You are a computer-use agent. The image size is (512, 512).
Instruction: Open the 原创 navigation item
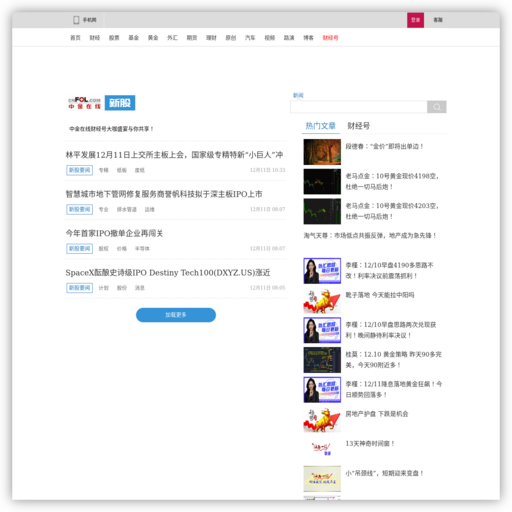(x=231, y=38)
